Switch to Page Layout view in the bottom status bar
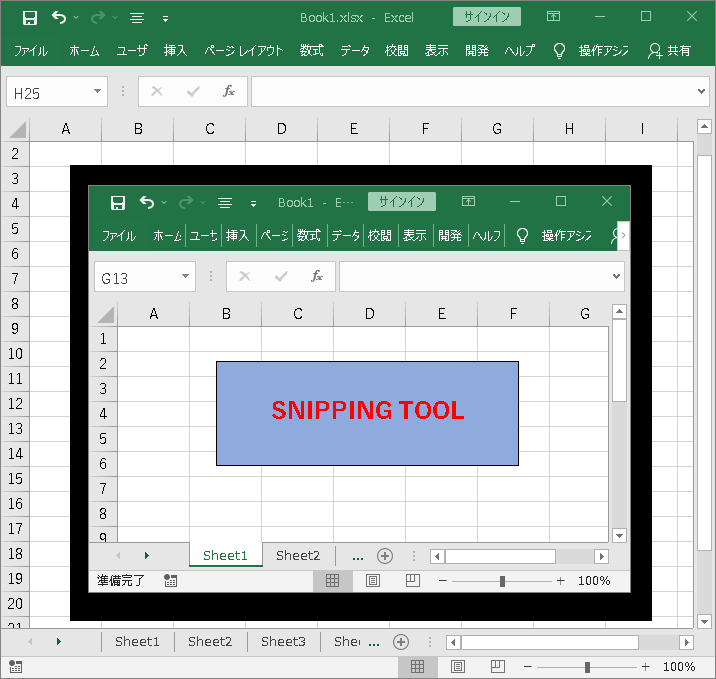This screenshot has height=679, width=716. [x=458, y=667]
